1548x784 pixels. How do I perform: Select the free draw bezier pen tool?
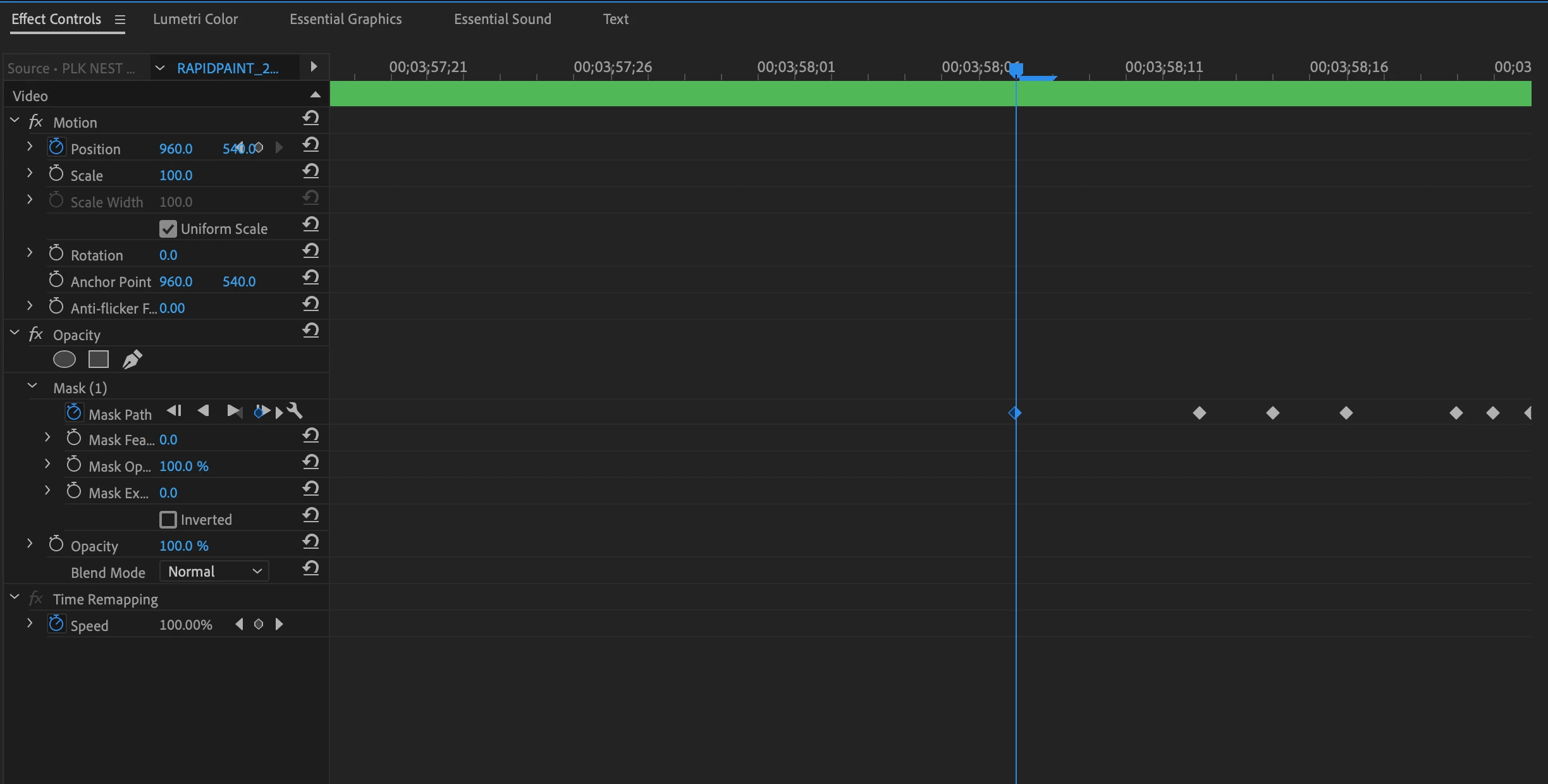[132, 359]
